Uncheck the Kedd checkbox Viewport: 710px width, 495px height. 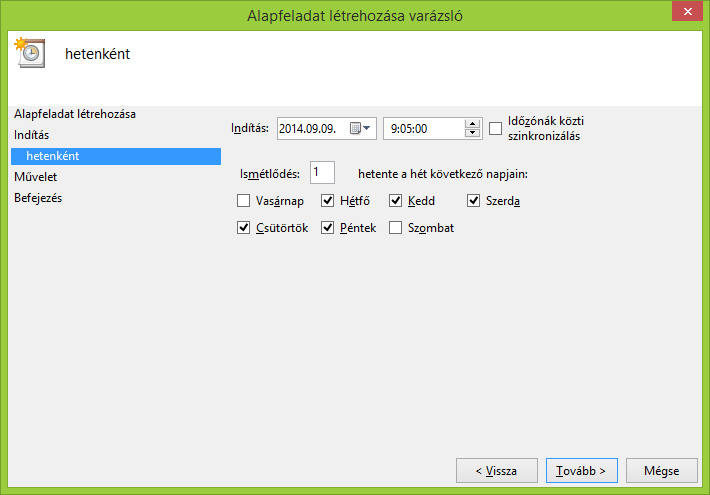396,201
